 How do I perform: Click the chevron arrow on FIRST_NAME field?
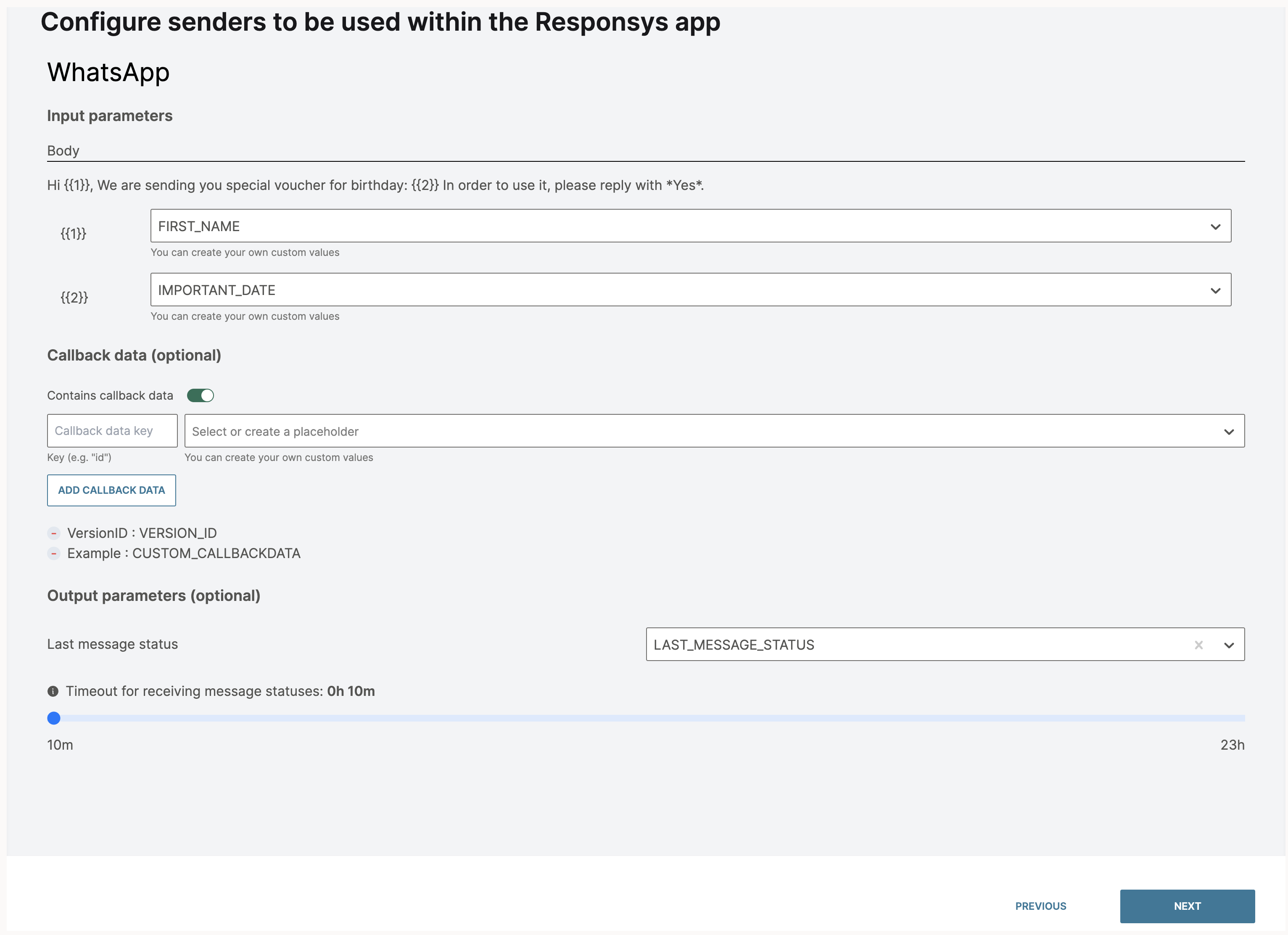1215,227
